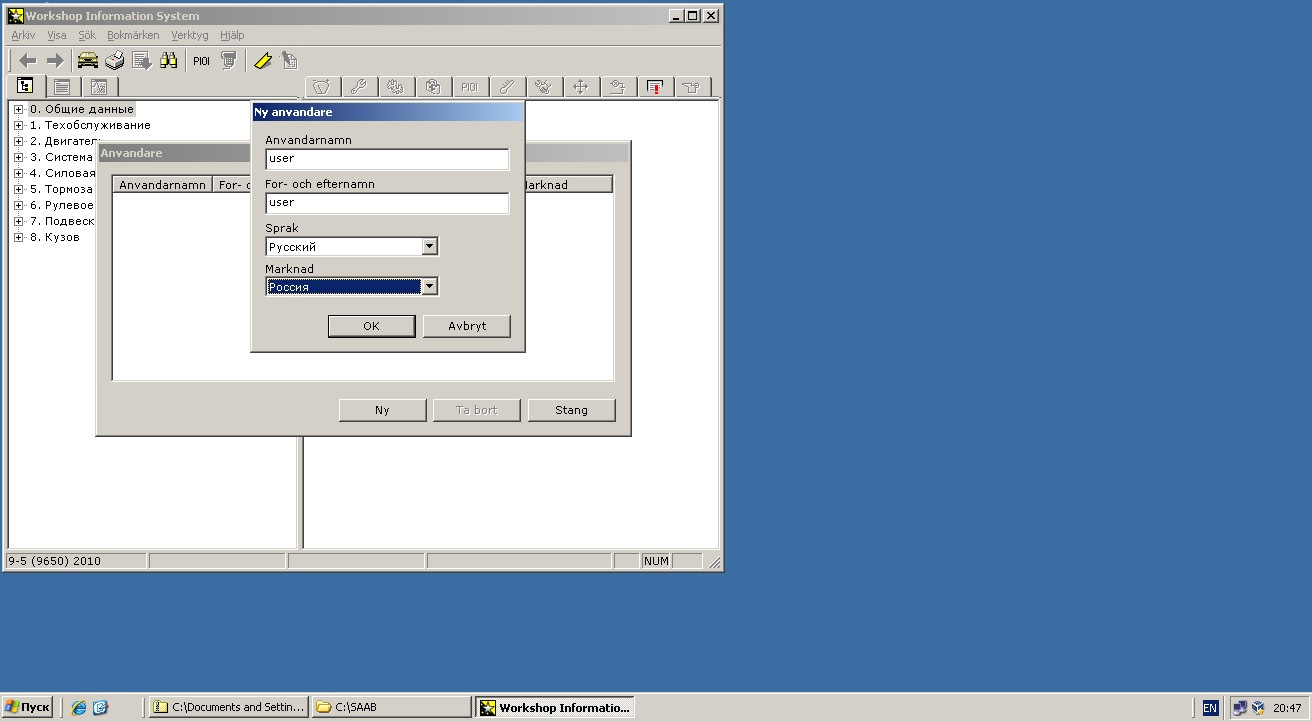
Task: Open the Visa menu
Action: (57, 35)
